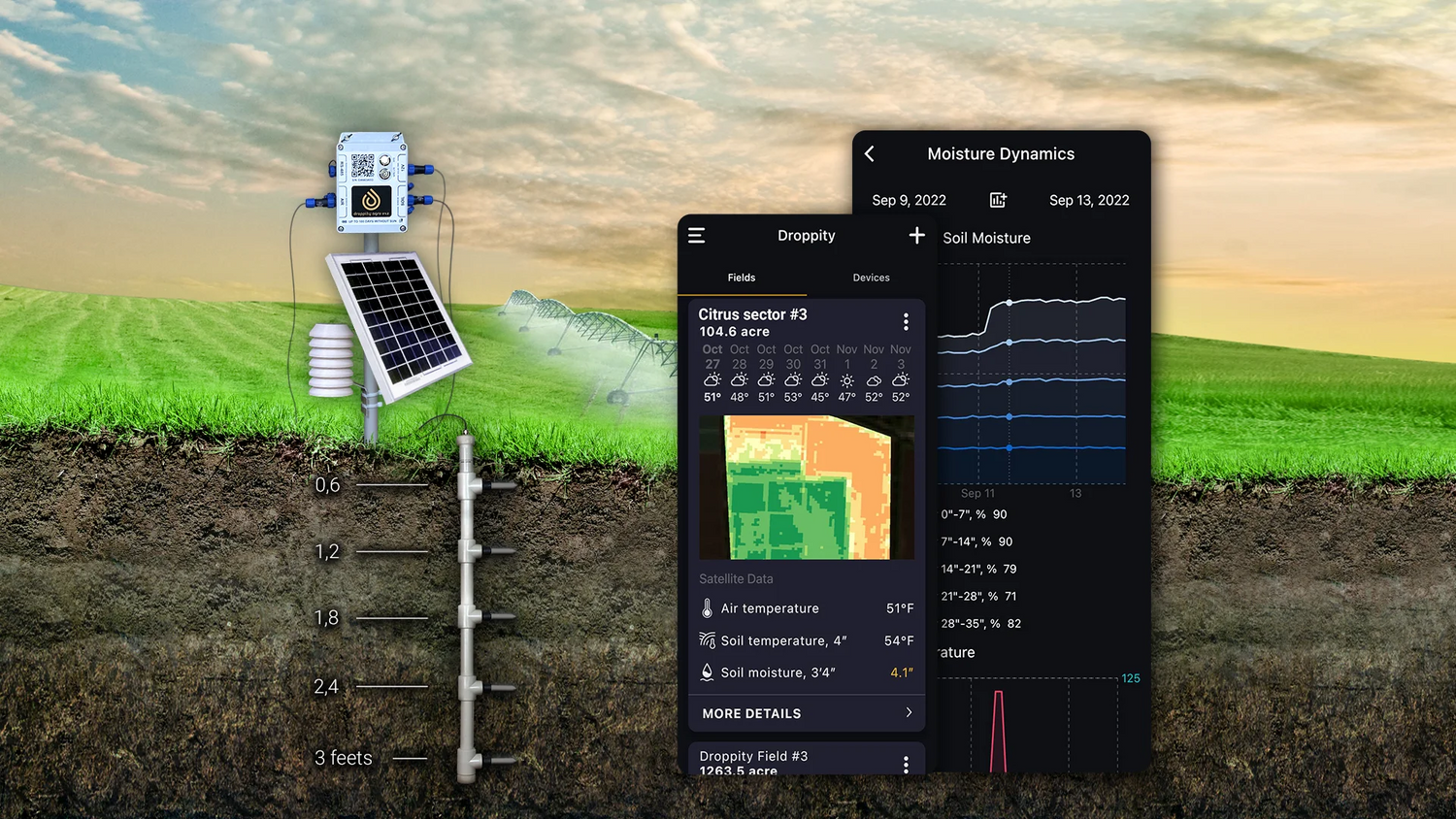
Task: Click the Soil moisture droplet icon
Action: (x=707, y=672)
